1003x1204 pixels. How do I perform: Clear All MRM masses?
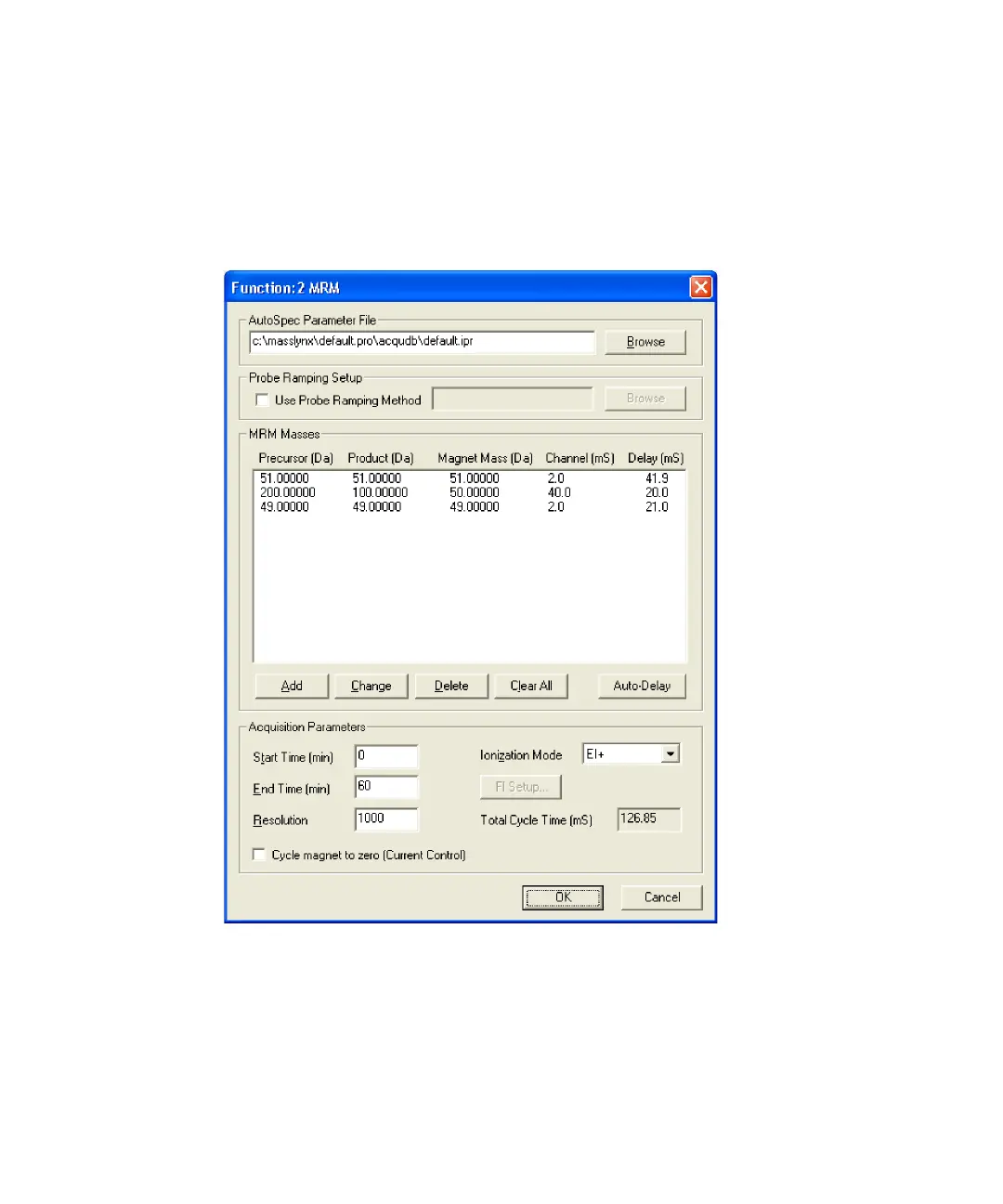(x=531, y=686)
